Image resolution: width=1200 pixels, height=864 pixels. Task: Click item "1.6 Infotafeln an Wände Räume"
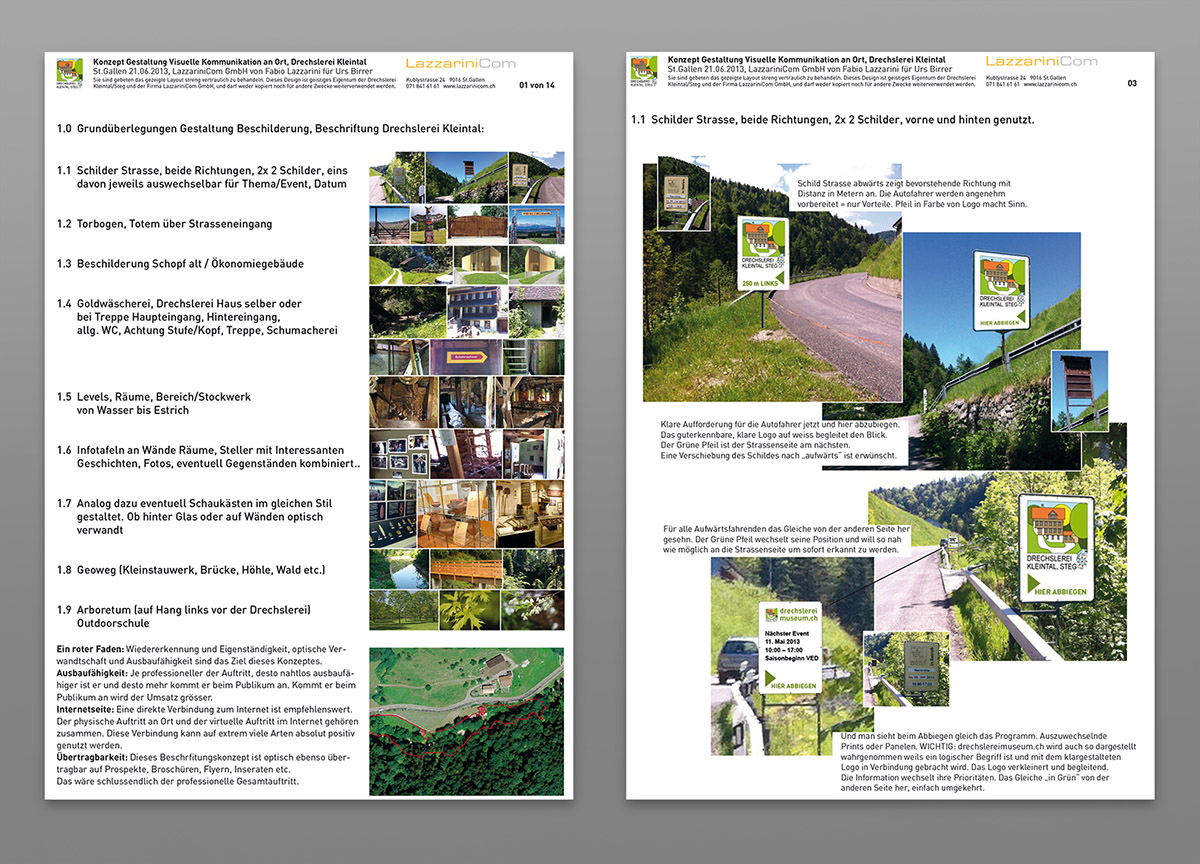(200, 451)
